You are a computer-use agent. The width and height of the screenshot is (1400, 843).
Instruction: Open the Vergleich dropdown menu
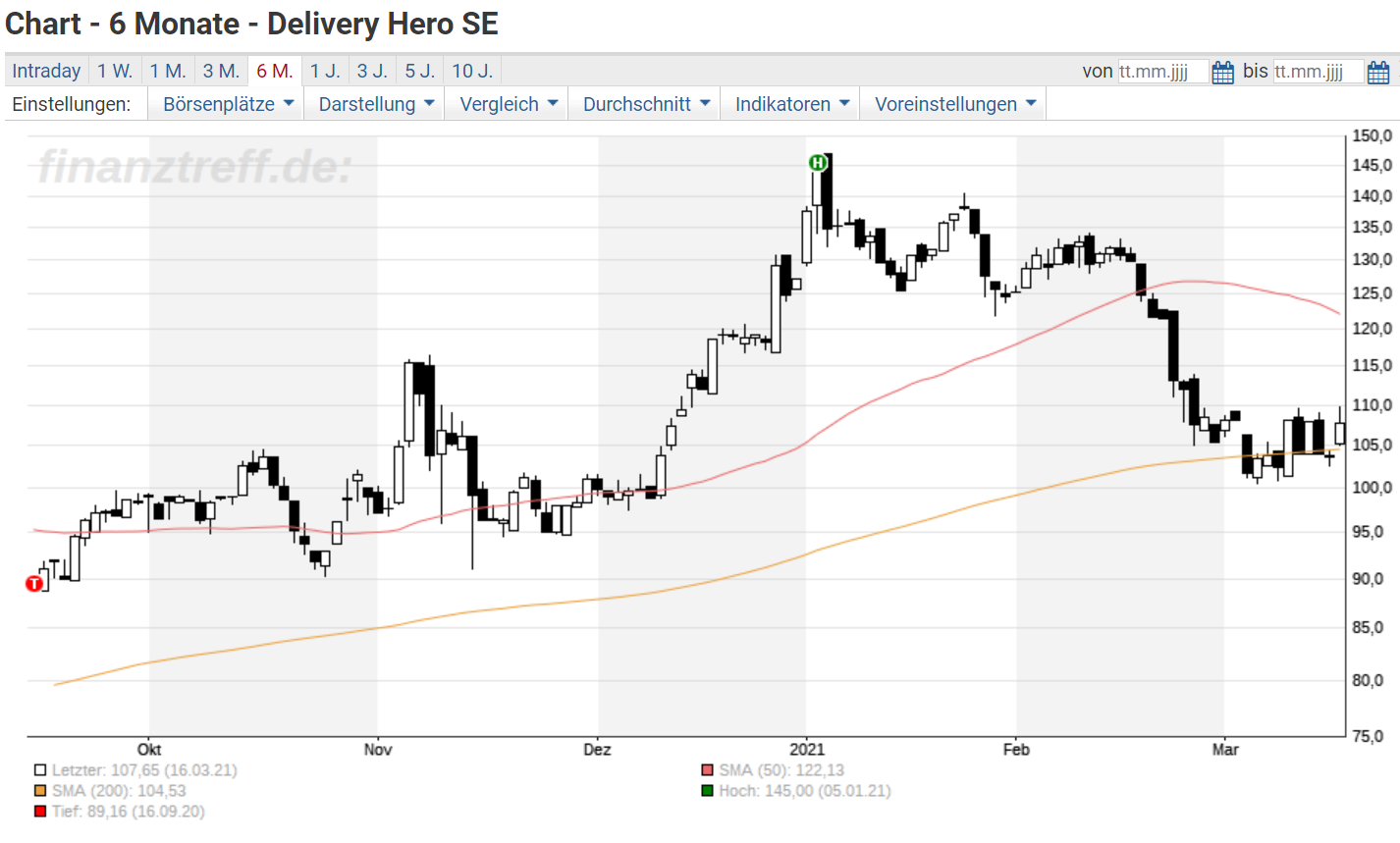click(x=509, y=104)
